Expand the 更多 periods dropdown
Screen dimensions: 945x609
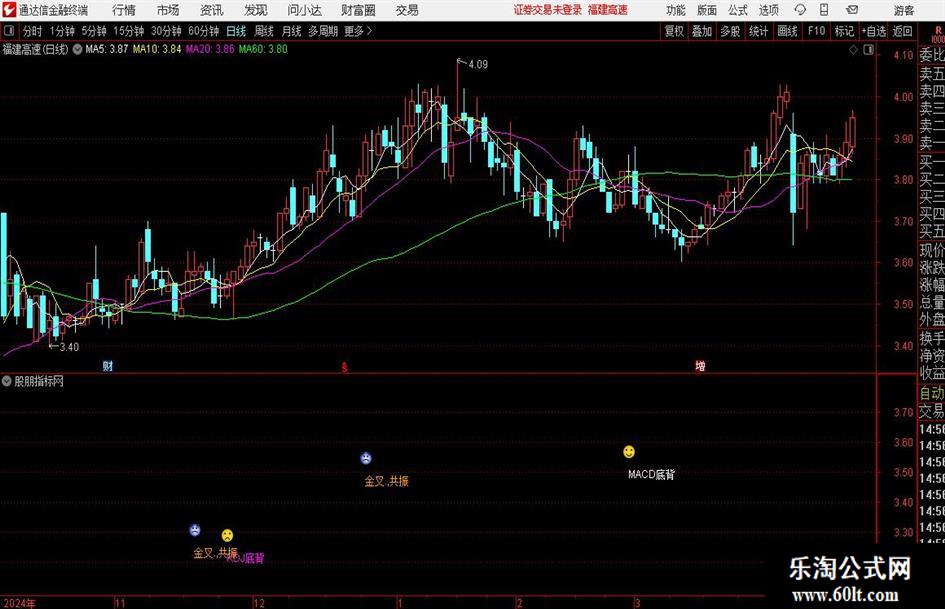pos(359,31)
